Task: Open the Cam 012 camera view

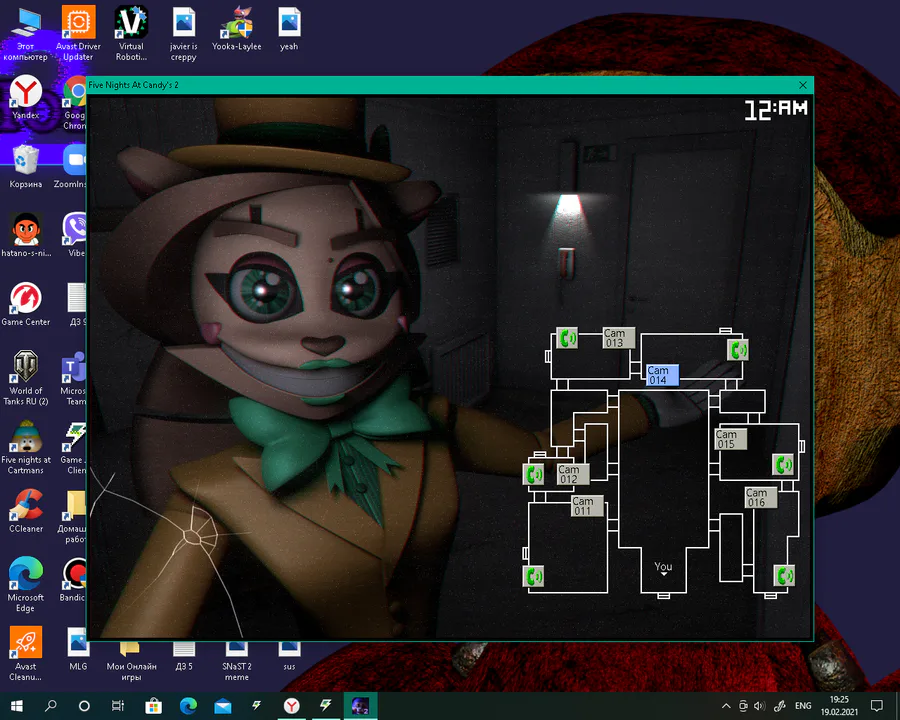Action: tap(573, 474)
